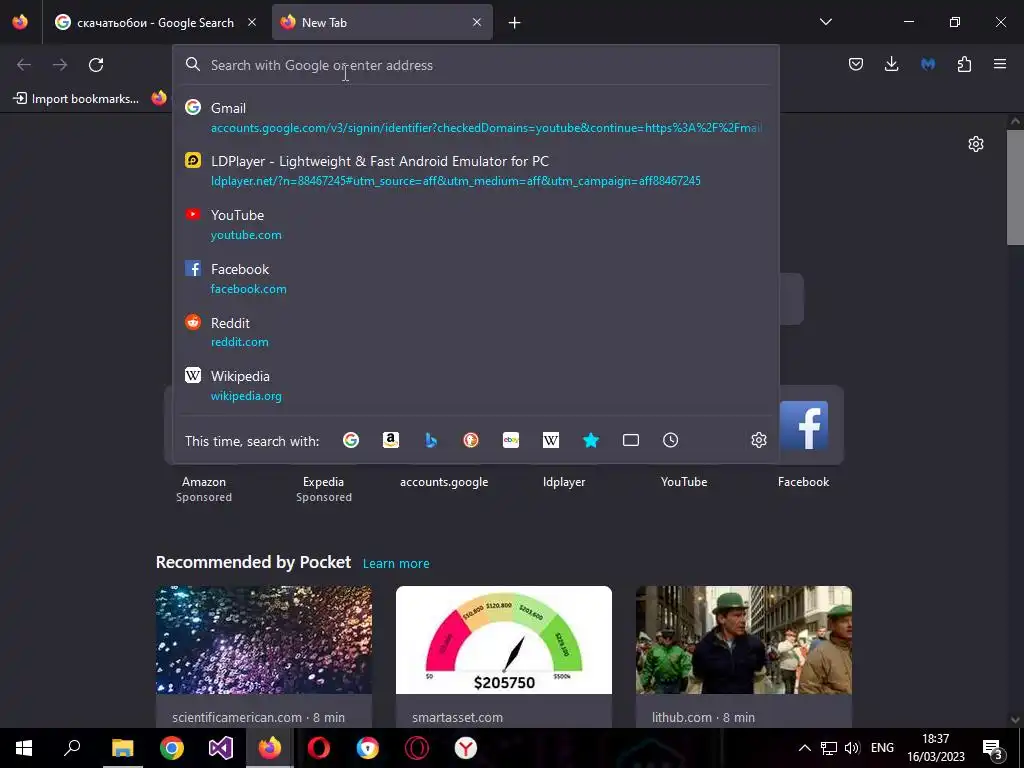Click the blue M extension icon
Screen dimensions: 1024x768
click(928, 64)
